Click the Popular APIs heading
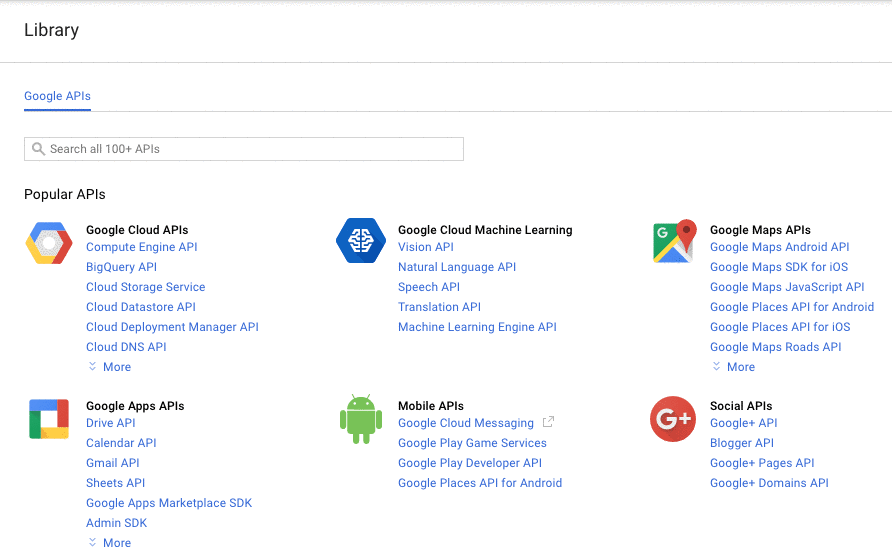The width and height of the screenshot is (892, 560). pos(65,194)
